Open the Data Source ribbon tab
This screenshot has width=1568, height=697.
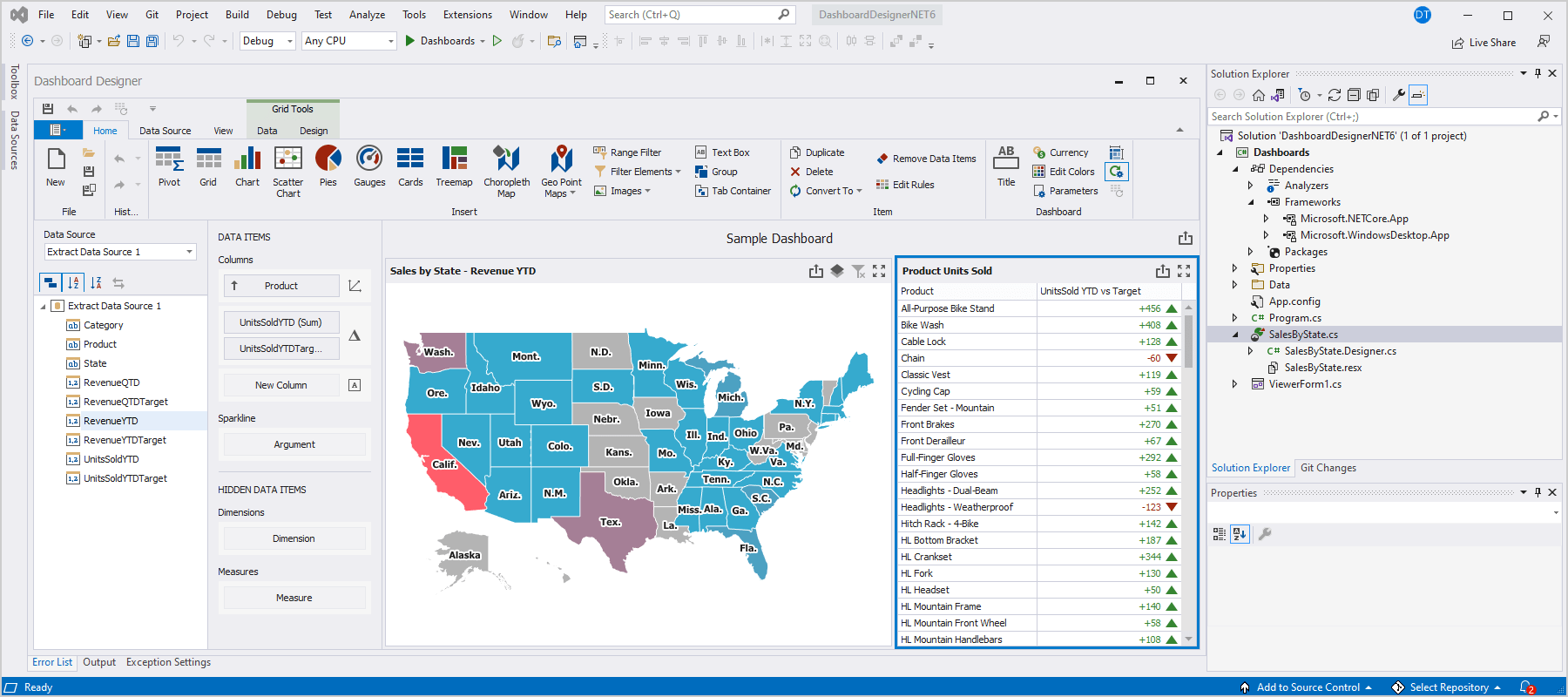165,131
